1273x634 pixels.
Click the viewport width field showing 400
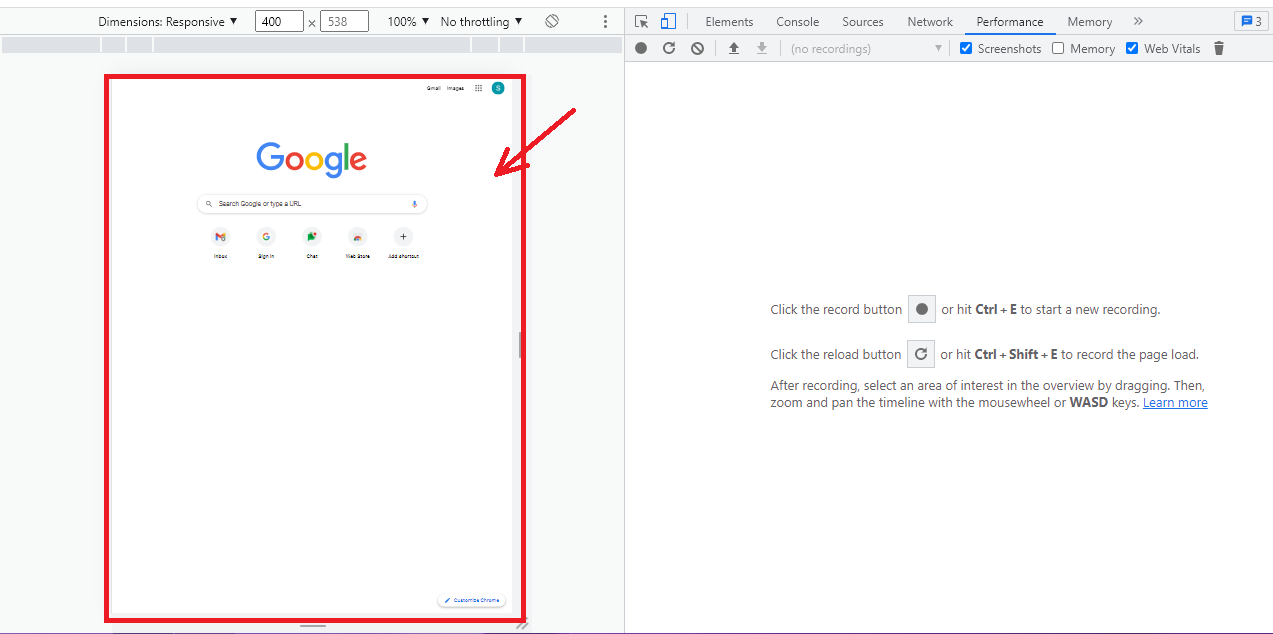(279, 21)
